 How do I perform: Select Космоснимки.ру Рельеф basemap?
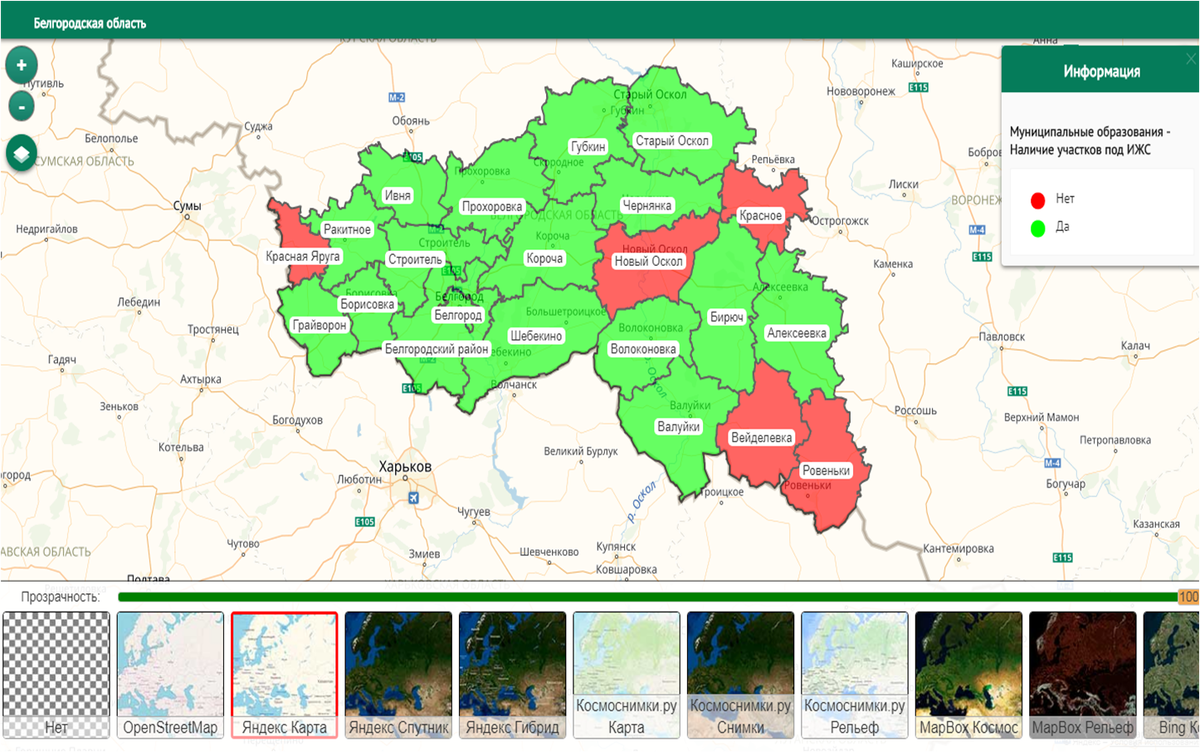click(x=854, y=675)
